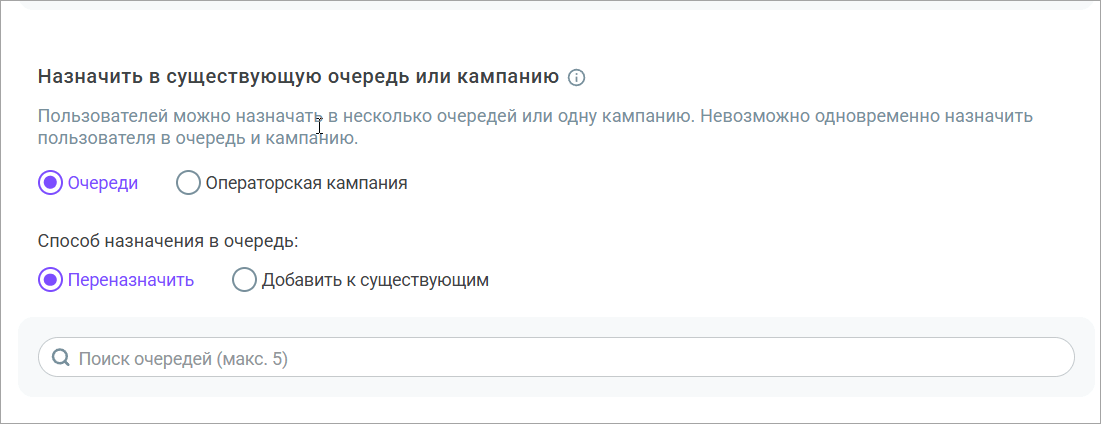1101x424 pixels.
Task: Click the info icon beside the heading
Action: 576,77
